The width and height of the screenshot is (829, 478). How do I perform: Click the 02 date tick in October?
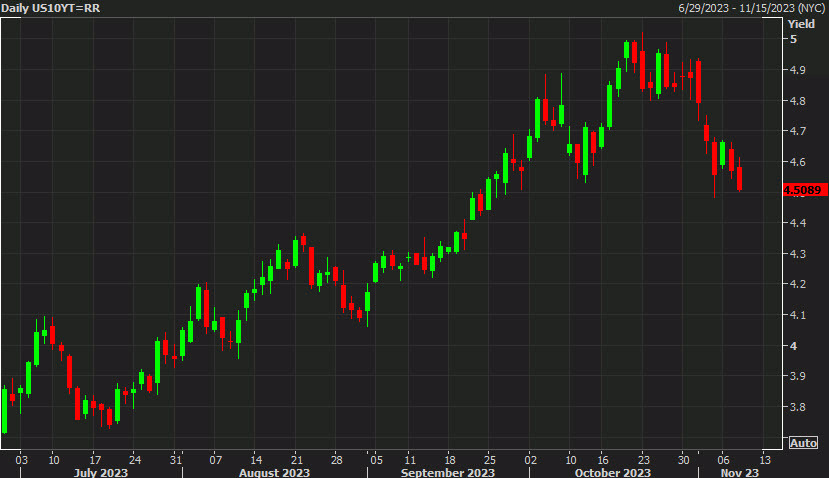pos(530,459)
